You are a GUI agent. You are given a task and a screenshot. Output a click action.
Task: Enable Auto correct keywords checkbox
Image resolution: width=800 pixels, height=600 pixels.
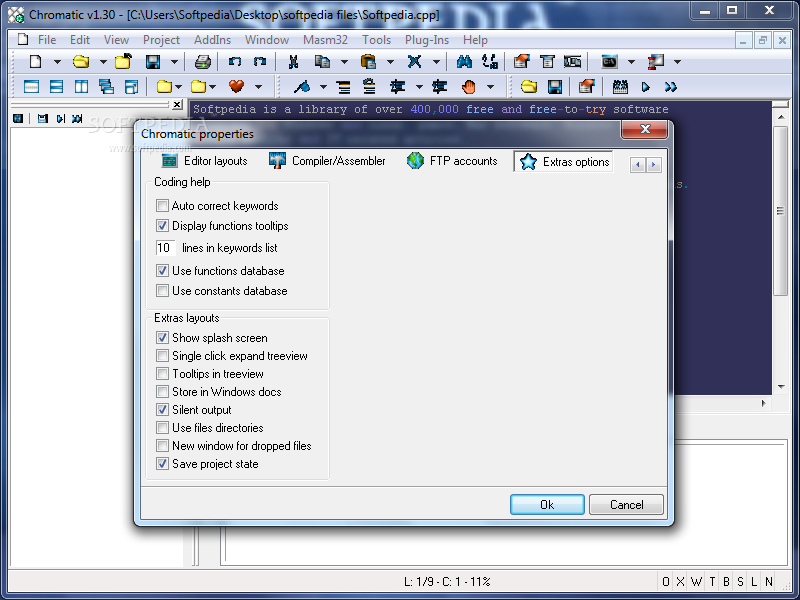(x=162, y=206)
